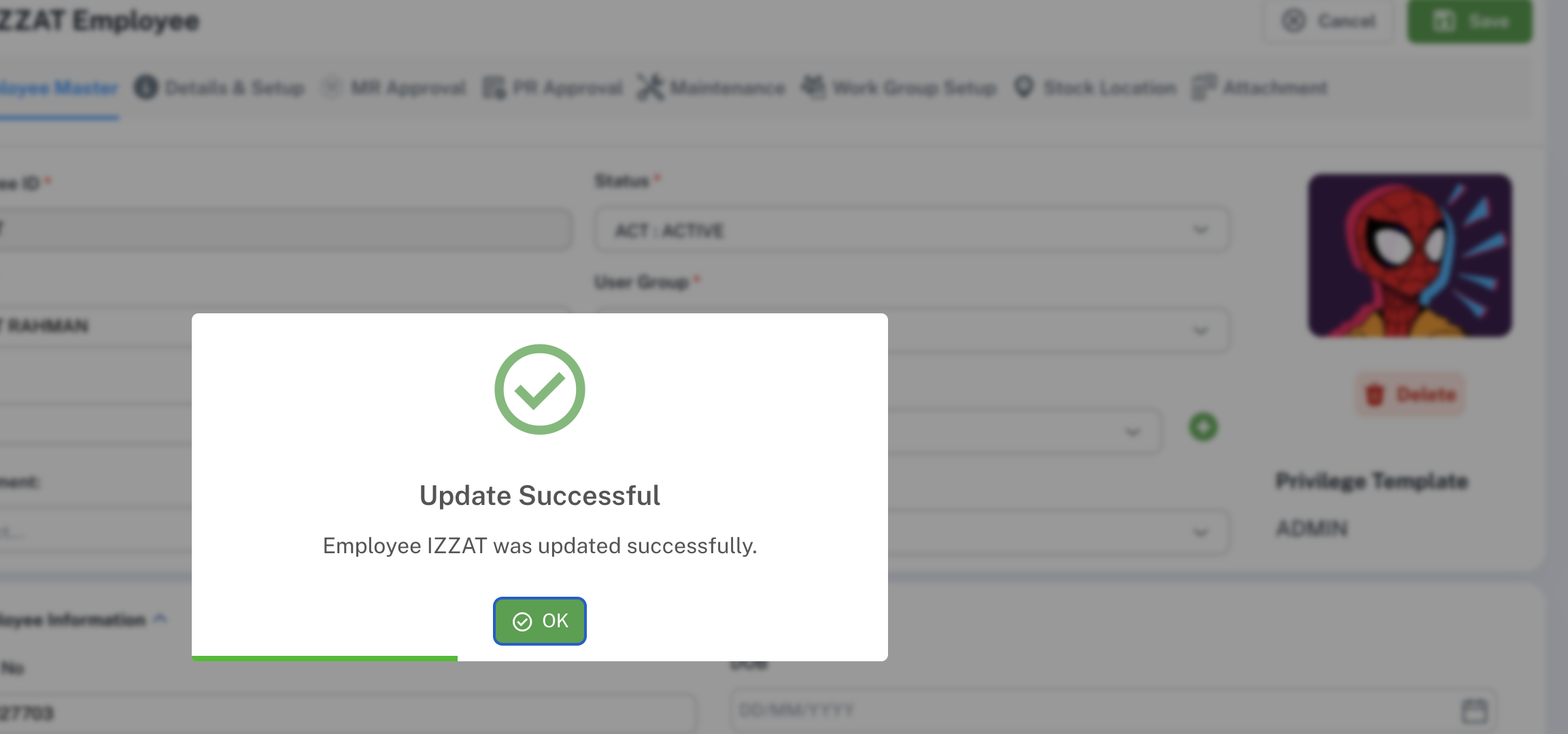Open the Details & Setup tab
Screen dimensions: 1568x734
[x=220, y=88]
